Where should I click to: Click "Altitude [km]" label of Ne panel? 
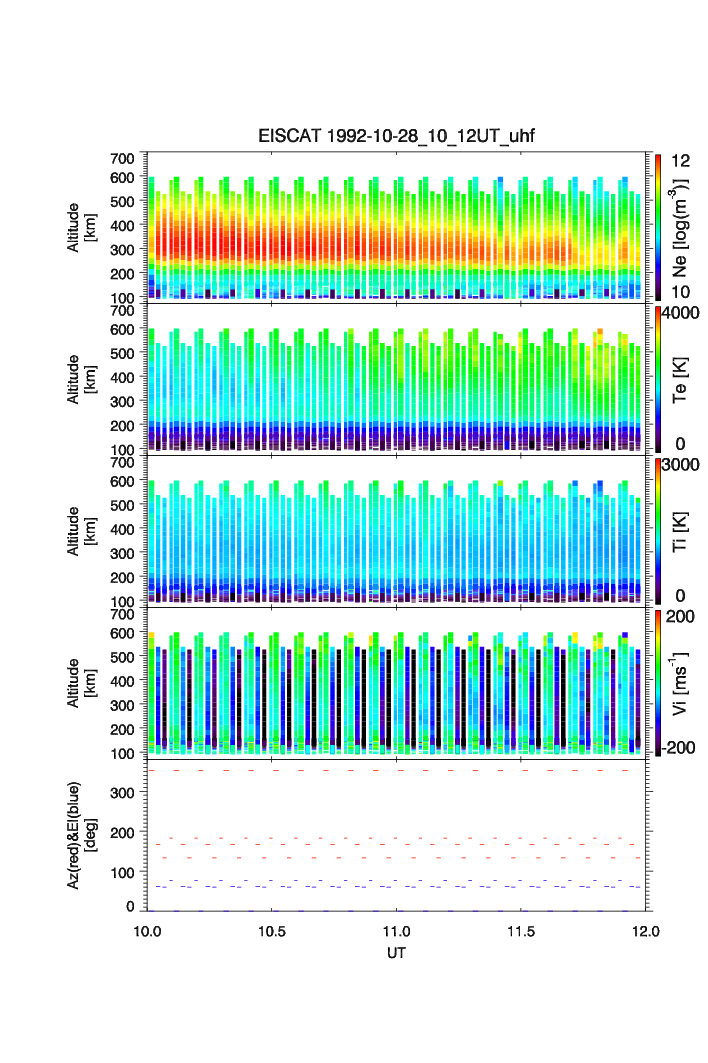point(81,228)
